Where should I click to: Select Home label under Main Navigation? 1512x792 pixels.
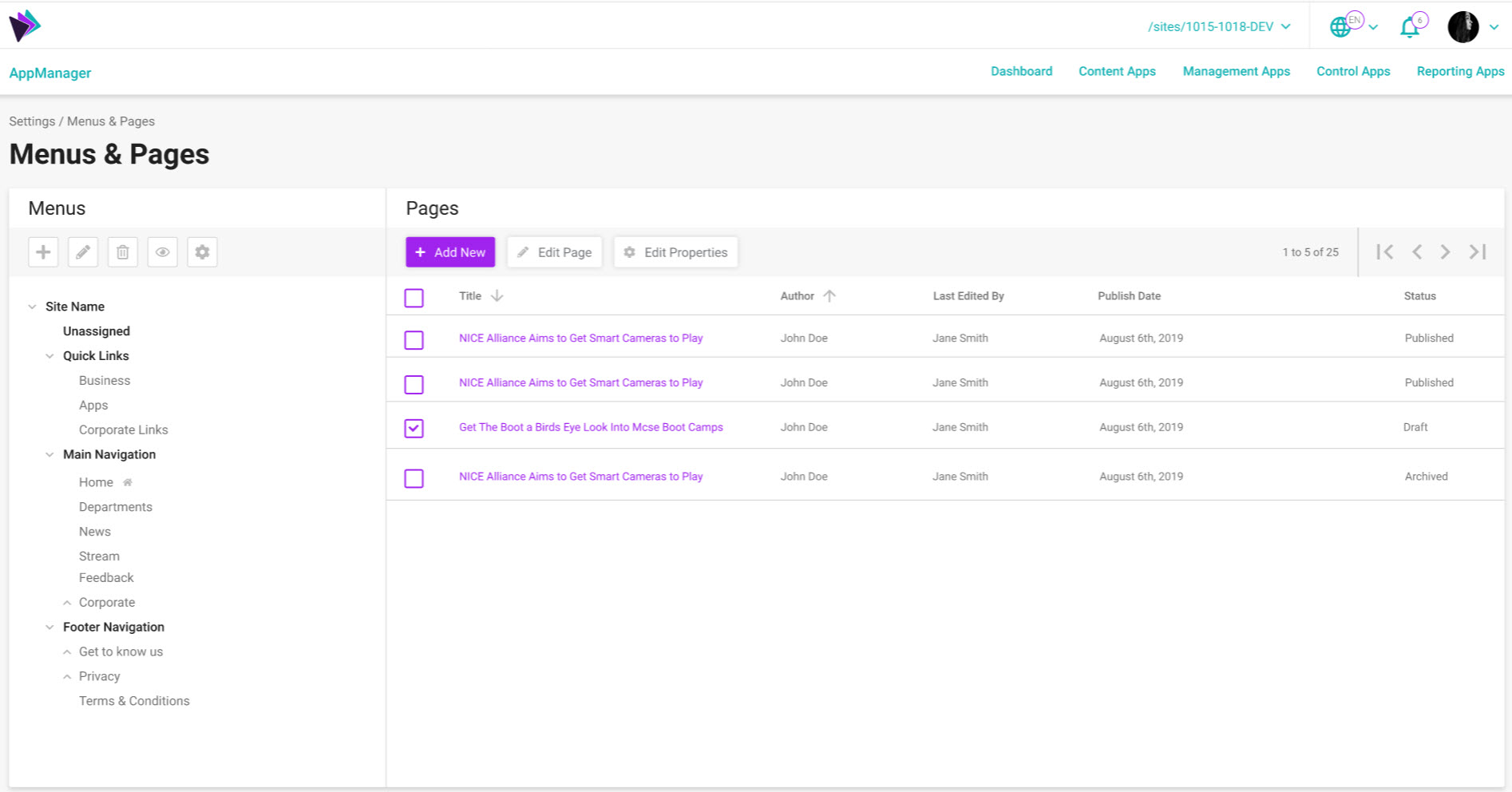point(96,482)
